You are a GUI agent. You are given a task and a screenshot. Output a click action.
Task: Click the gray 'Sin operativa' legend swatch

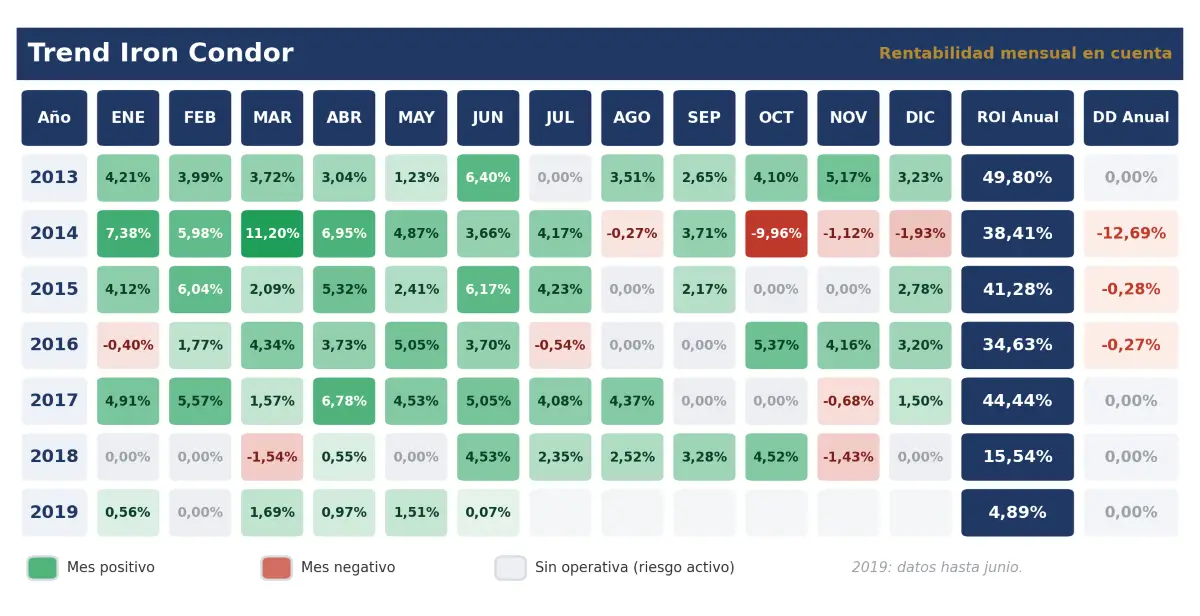[510, 568]
